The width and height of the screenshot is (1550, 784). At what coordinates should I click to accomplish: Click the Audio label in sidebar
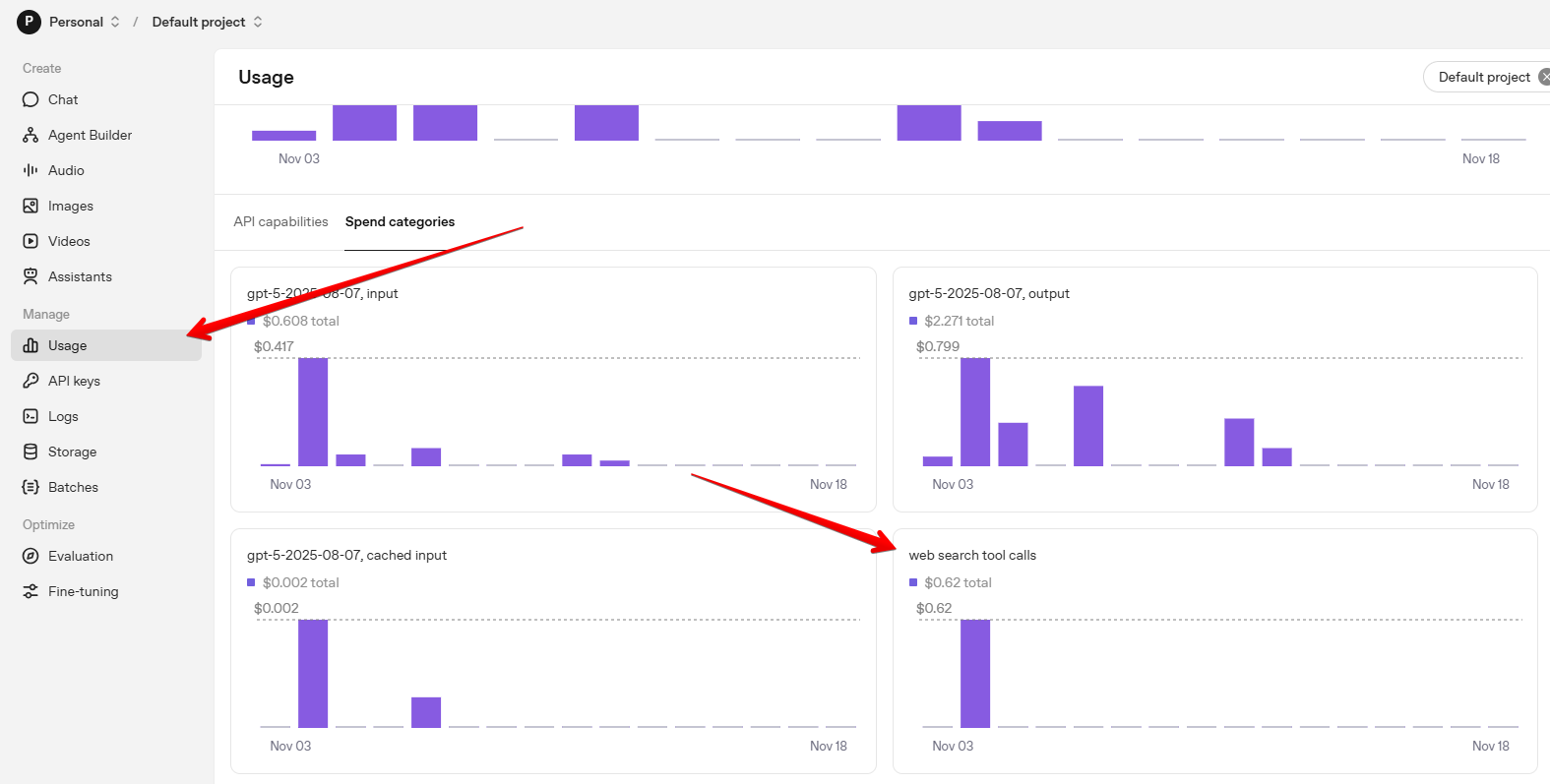pyautogui.click(x=66, y=170)
